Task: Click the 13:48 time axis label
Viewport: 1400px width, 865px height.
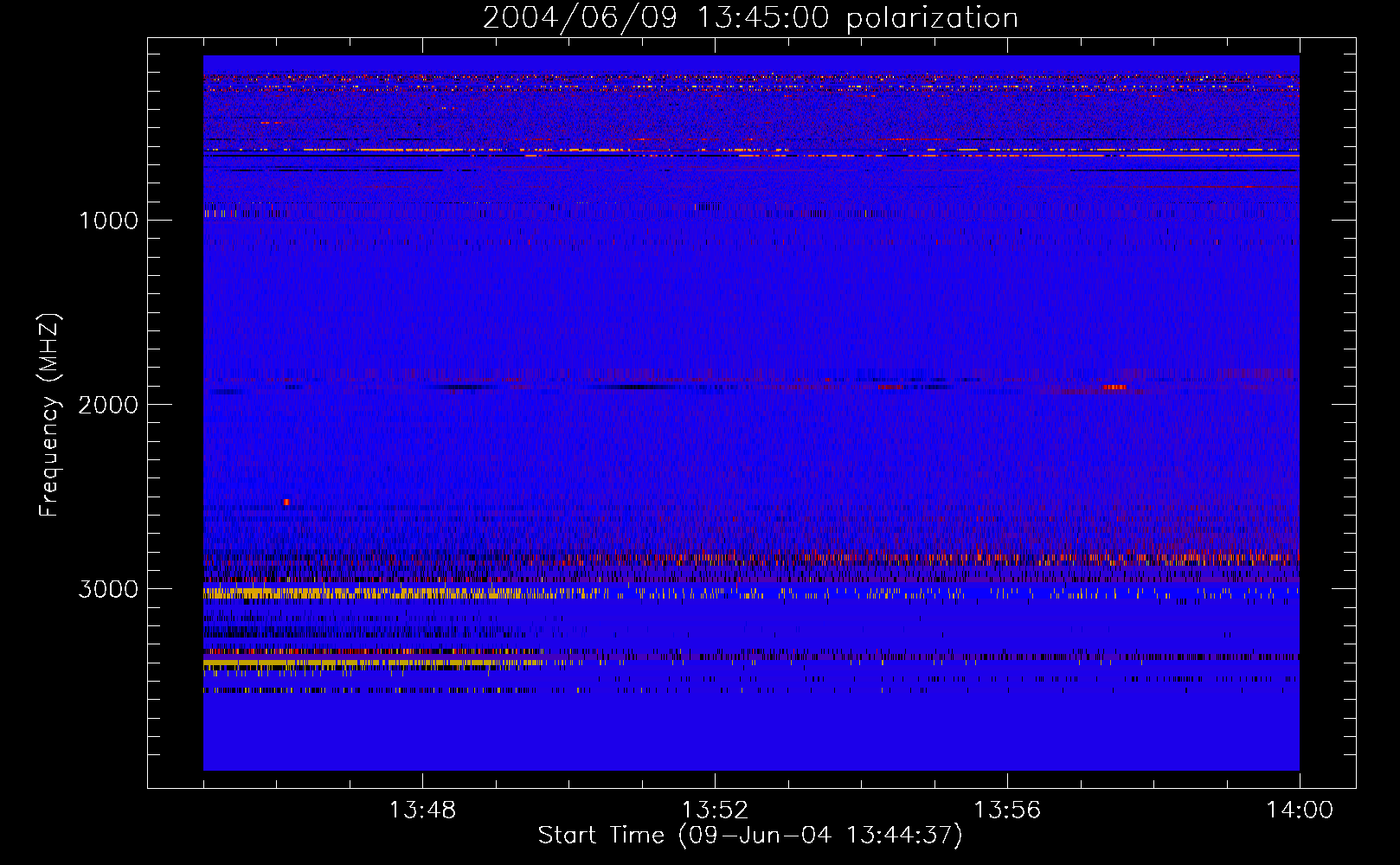Action: 422,811
